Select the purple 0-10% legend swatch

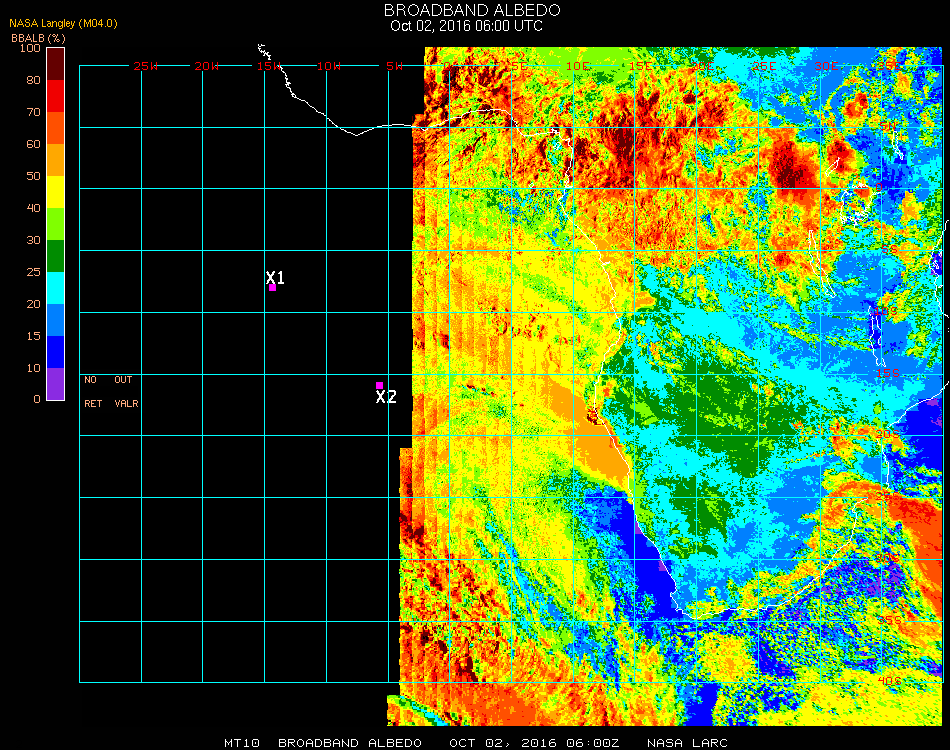[56, 384]
